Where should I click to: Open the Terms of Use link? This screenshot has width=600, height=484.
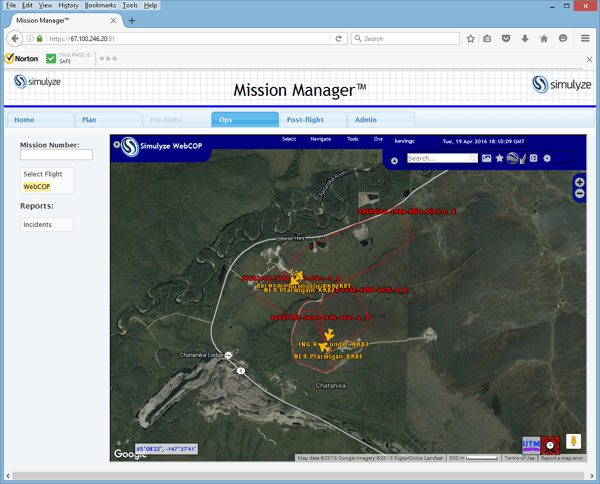point(519,458)
